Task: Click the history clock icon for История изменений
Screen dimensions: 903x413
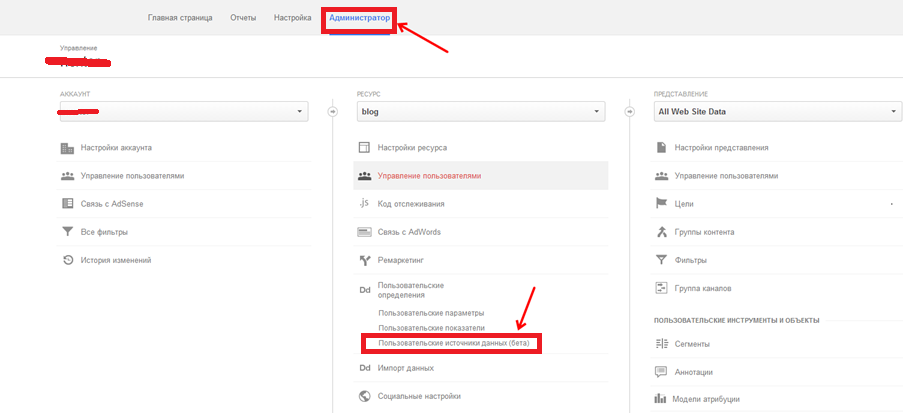Action: 67,260
